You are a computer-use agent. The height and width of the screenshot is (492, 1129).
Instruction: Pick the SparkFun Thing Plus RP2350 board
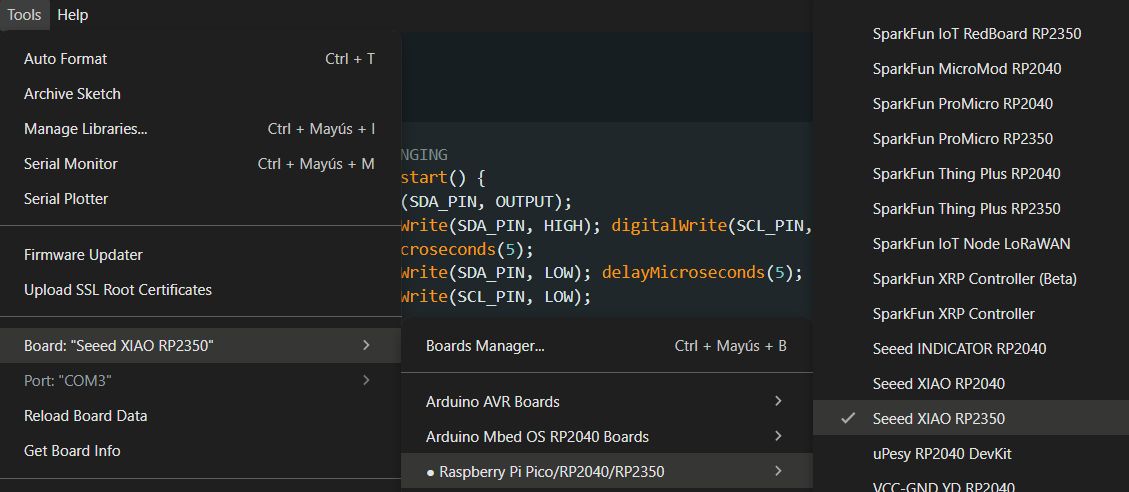[966, 209]
